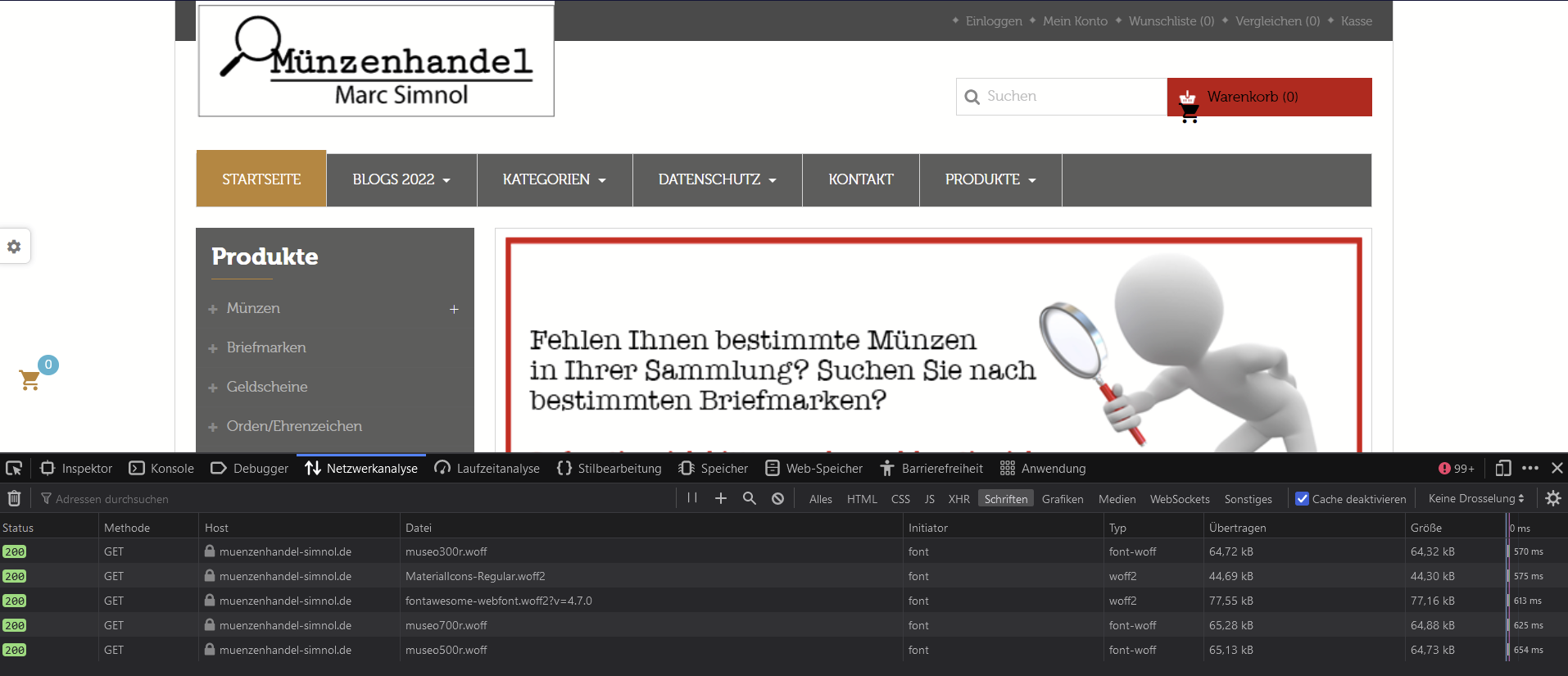Toggle the Schriften filter button
The height and width of the screenshot is (676, 1568).
(1006, 498)
